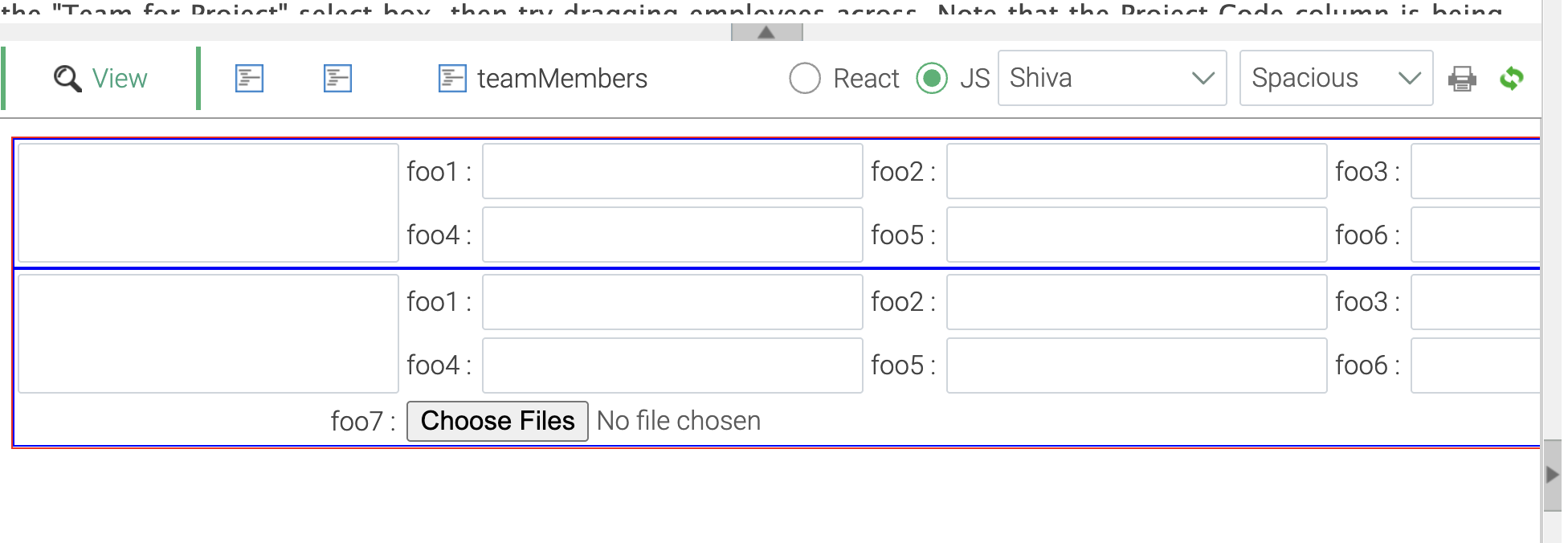The image size is (1568, 543).
Task: Click the large empty box in first form
Action: pyautogui.click(x=208, y=202)
